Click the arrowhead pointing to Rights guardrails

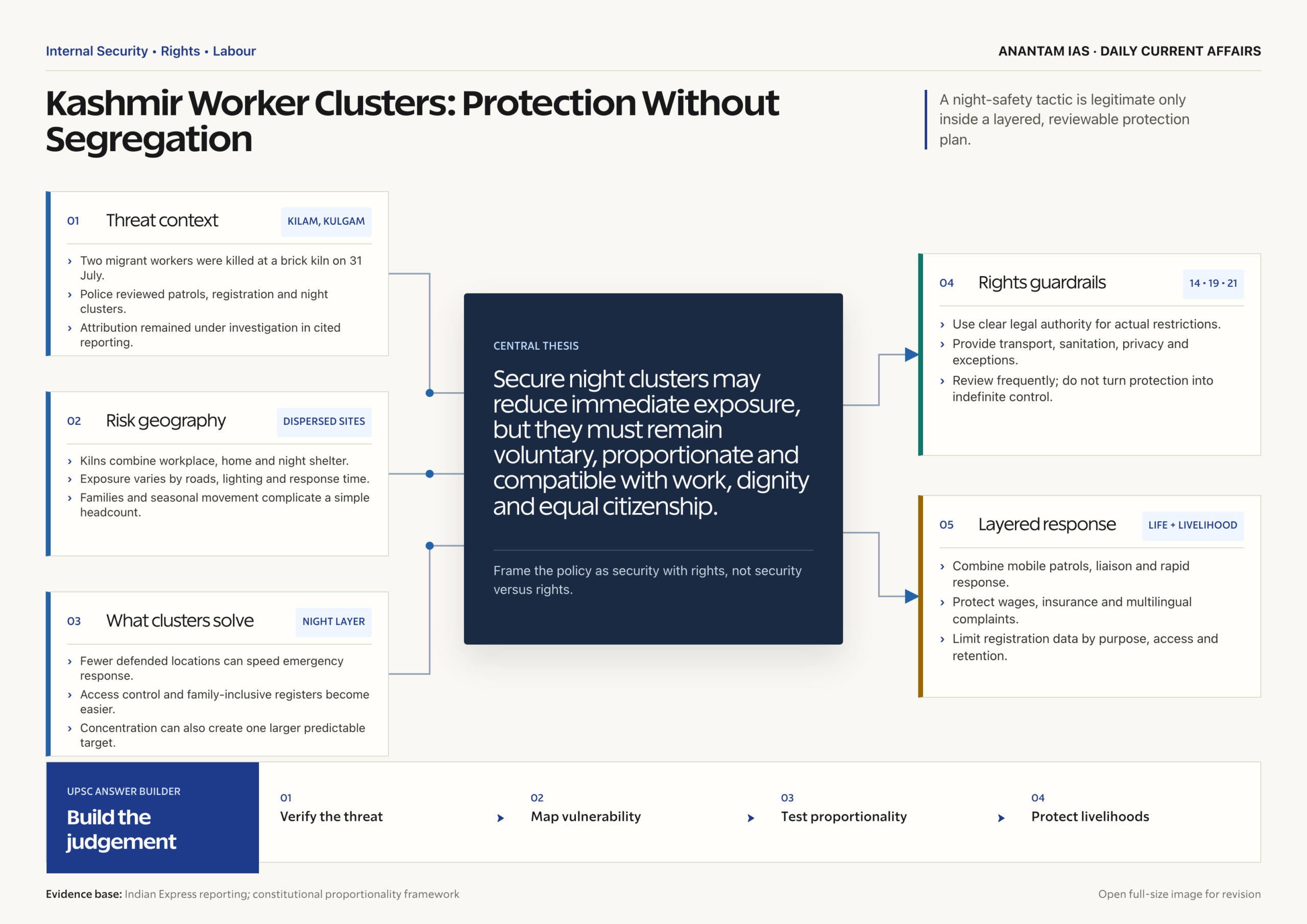[911, 355]
